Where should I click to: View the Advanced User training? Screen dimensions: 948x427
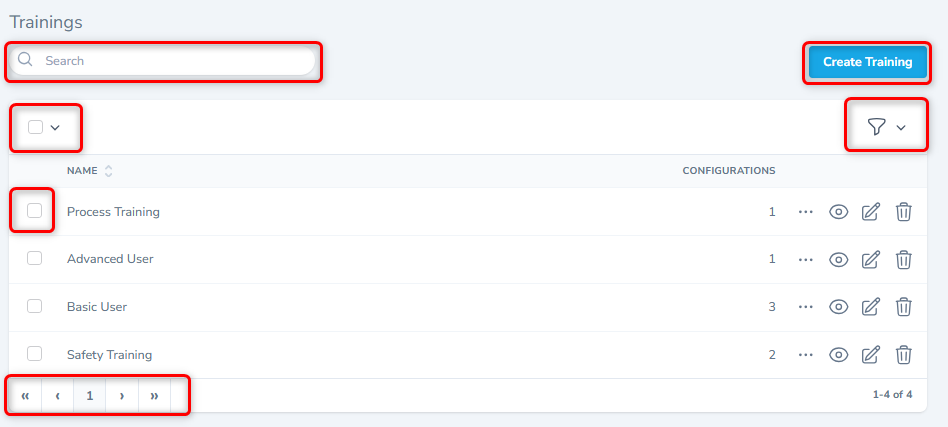(839, 259)
